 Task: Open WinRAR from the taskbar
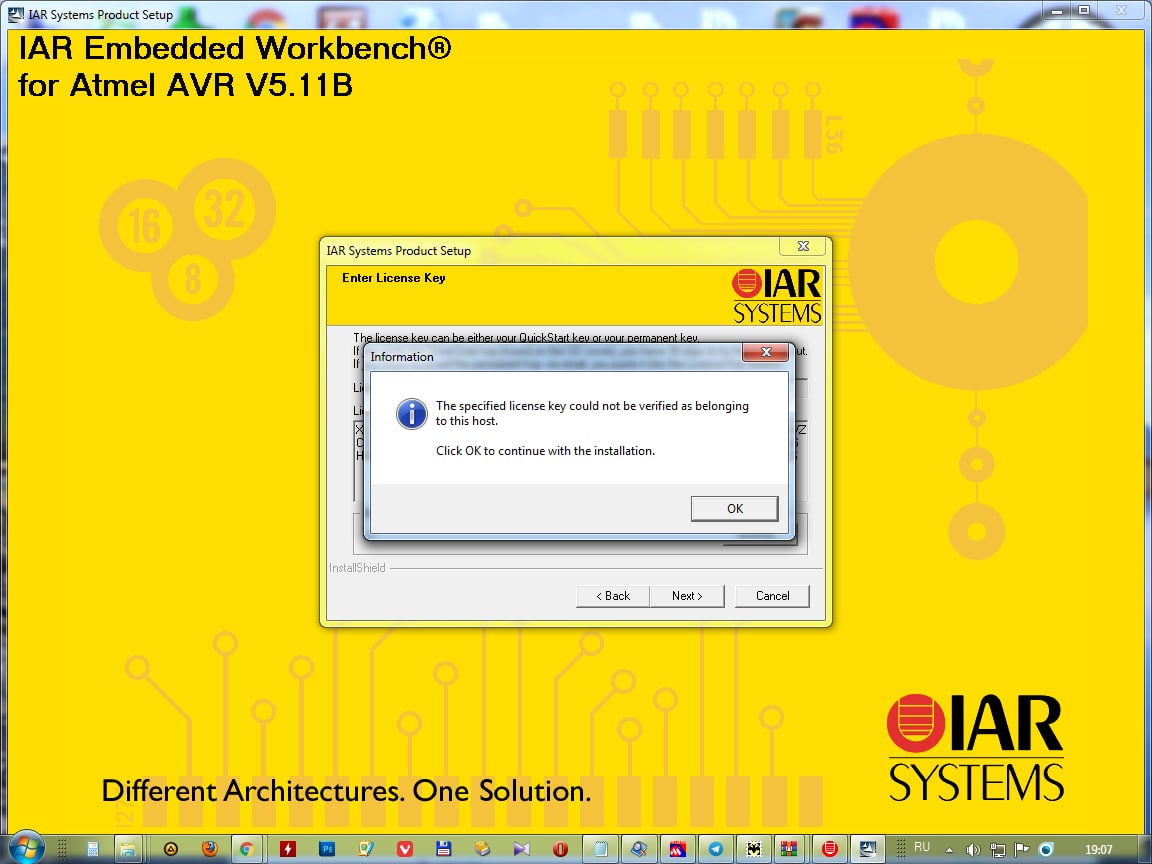[789, 849]
